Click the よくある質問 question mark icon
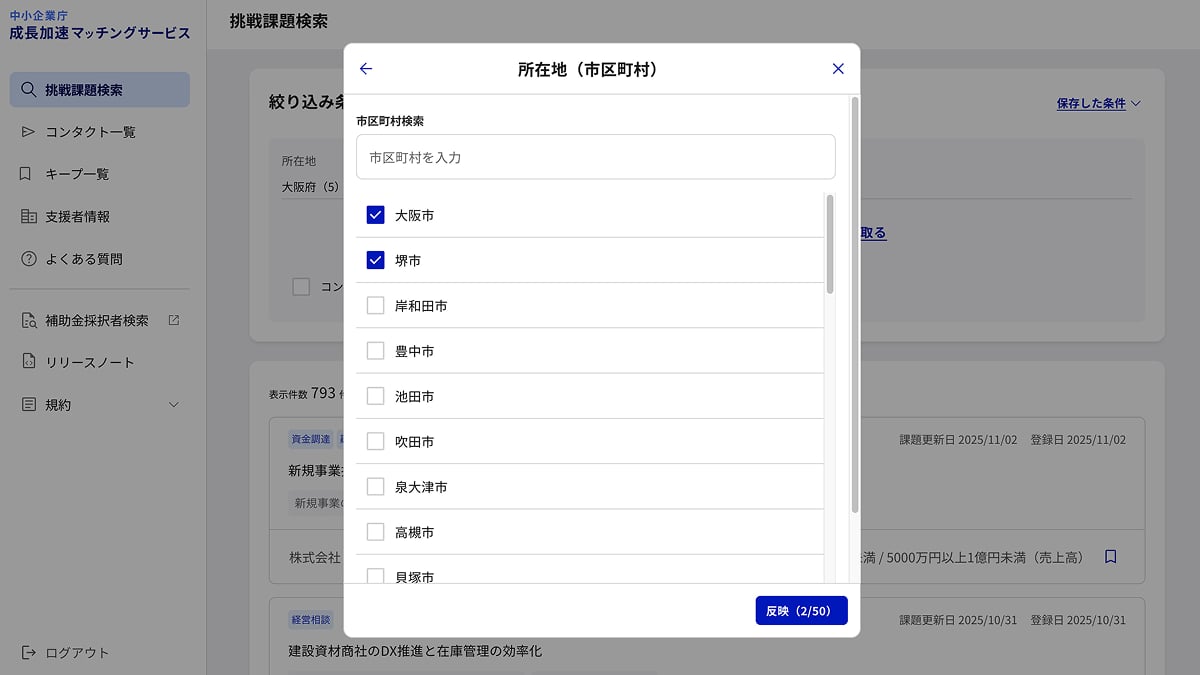This screenshot has width=1200, height=675. [x=28, y=258]
